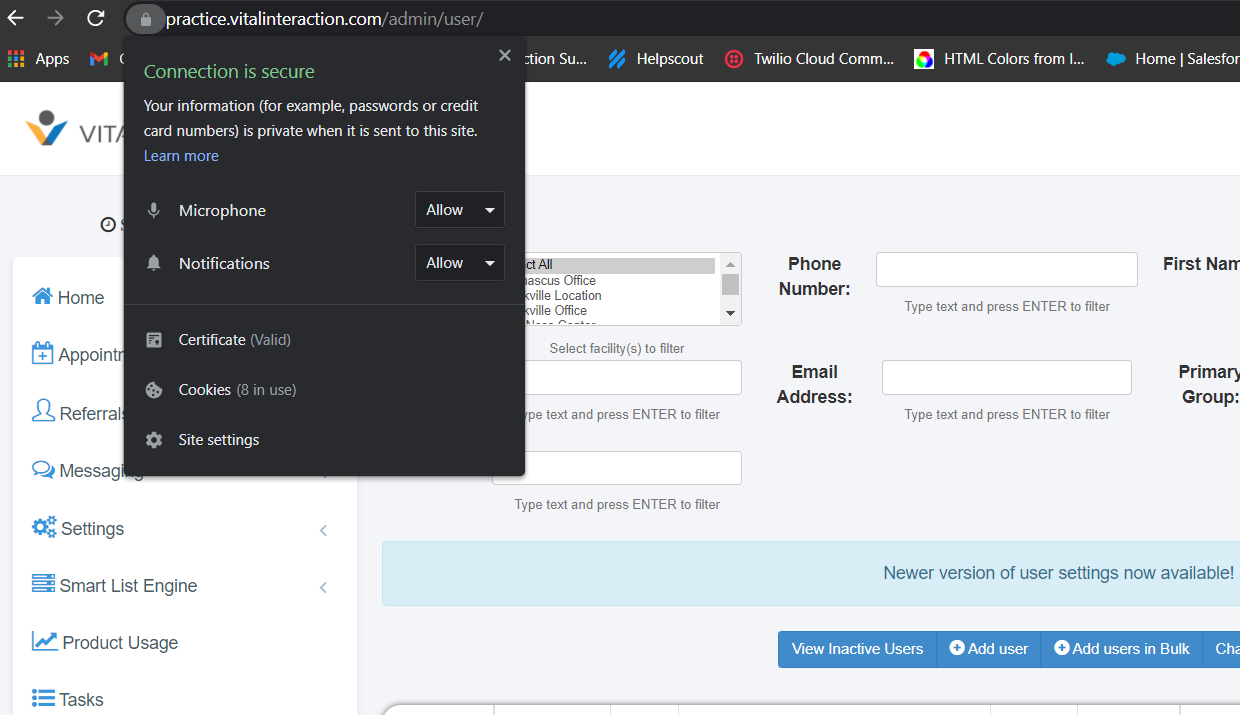
Task: Open Product Usage page
Action: pyautogui.click(x=116, y=643)
